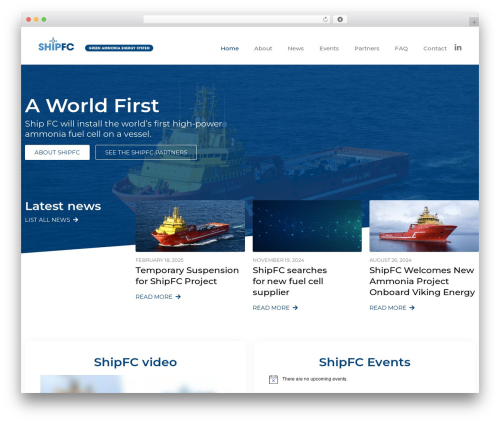Minimize window with yellow button
The width and height of the screenshot is (500, 423).
tap(36, 19)
